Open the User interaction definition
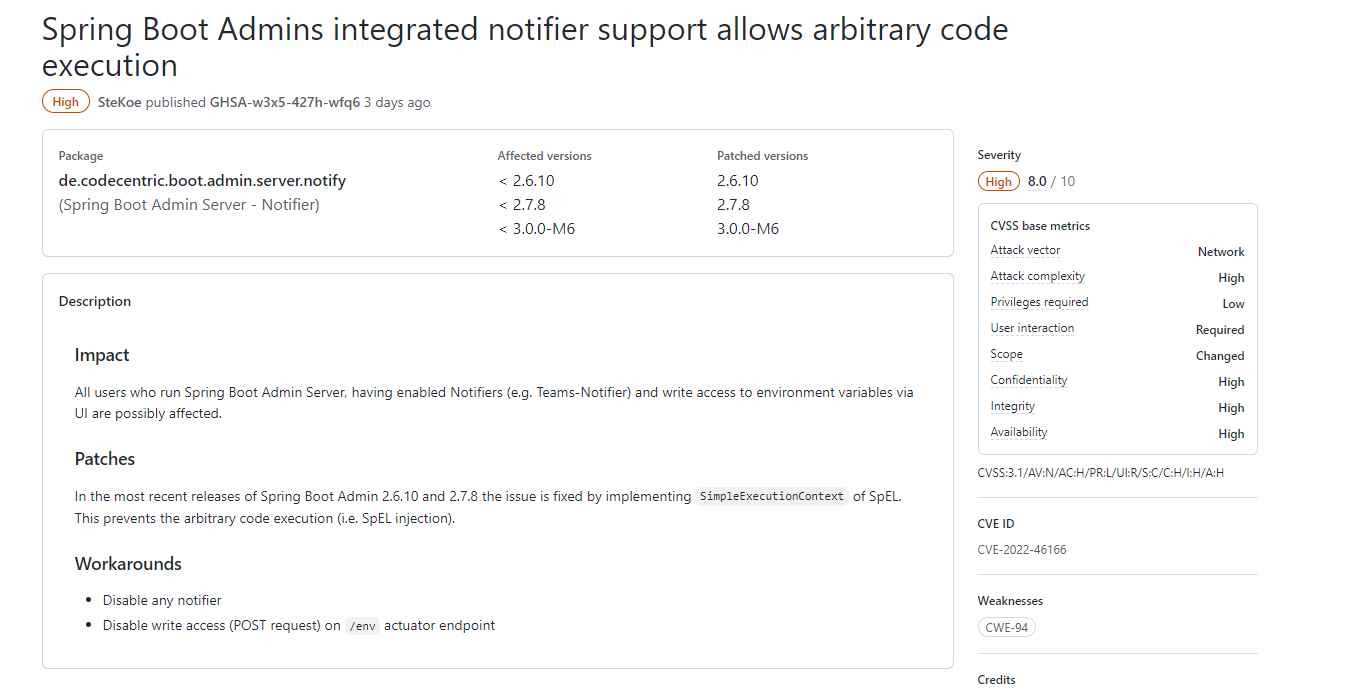The height and width of the screenshot is (696, 1359). pyautogui.click(x=1032, y=328)
